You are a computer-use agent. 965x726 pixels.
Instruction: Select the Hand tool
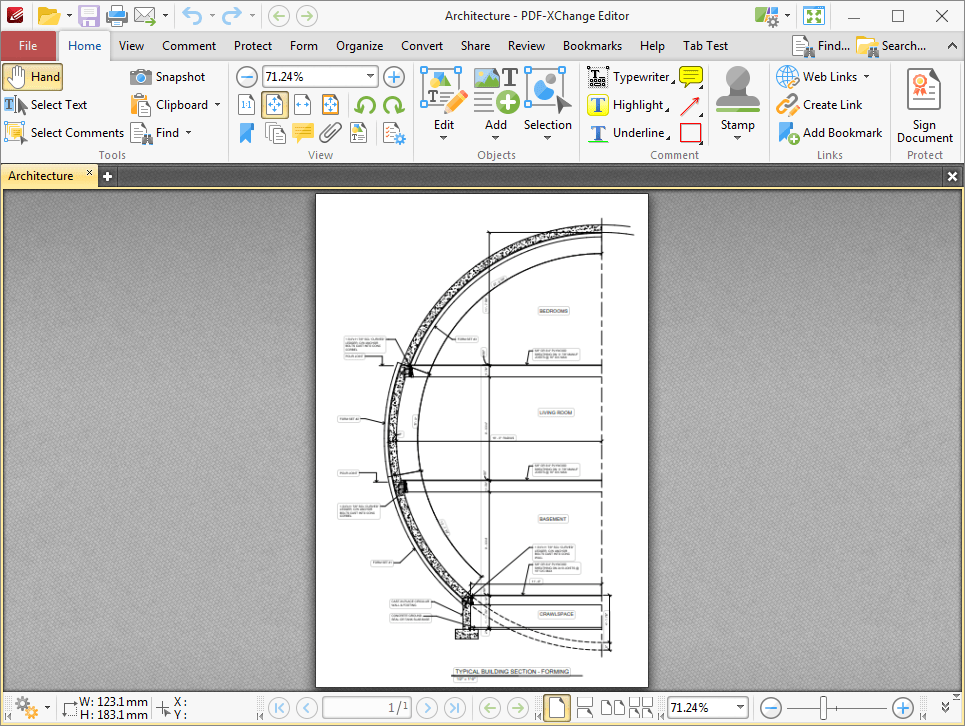coord(33,76)
